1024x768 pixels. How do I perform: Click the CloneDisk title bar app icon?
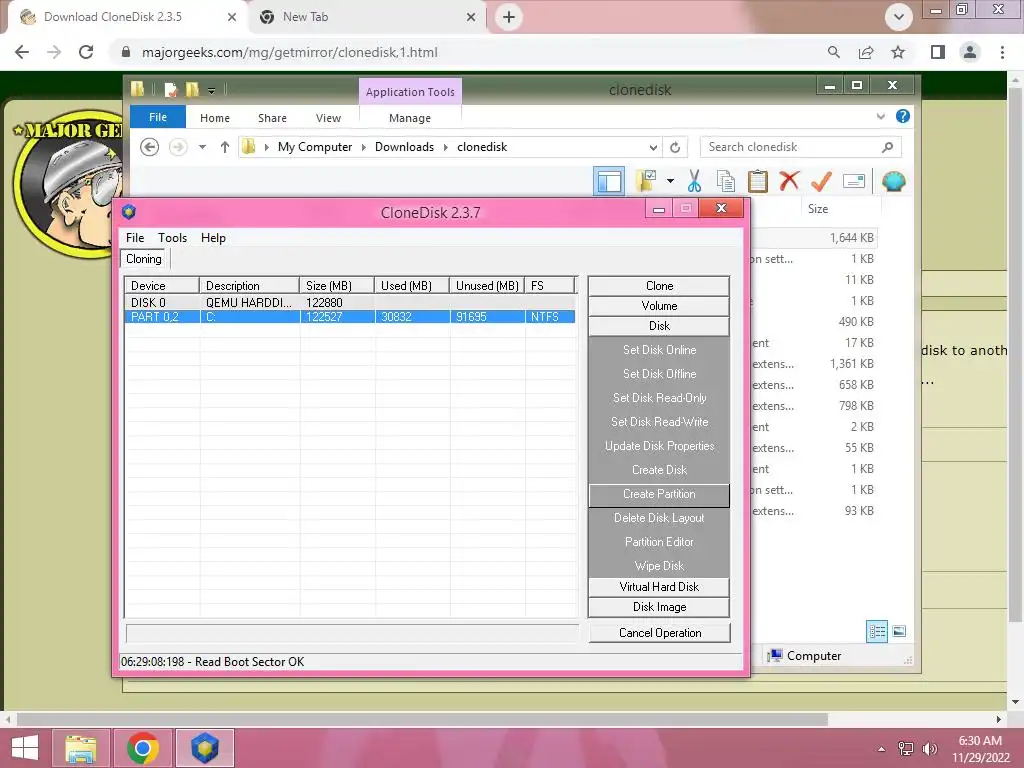click(129, 212)
